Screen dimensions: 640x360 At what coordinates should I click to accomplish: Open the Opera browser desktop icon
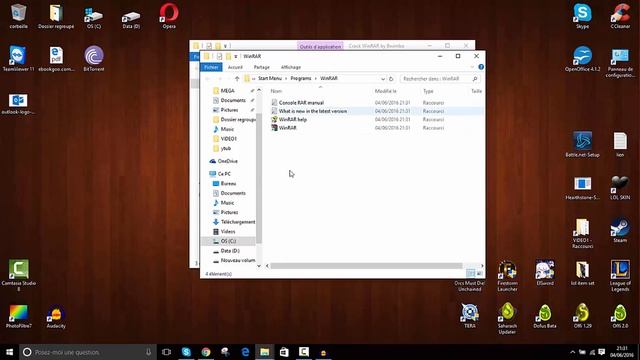click(169, 16)
